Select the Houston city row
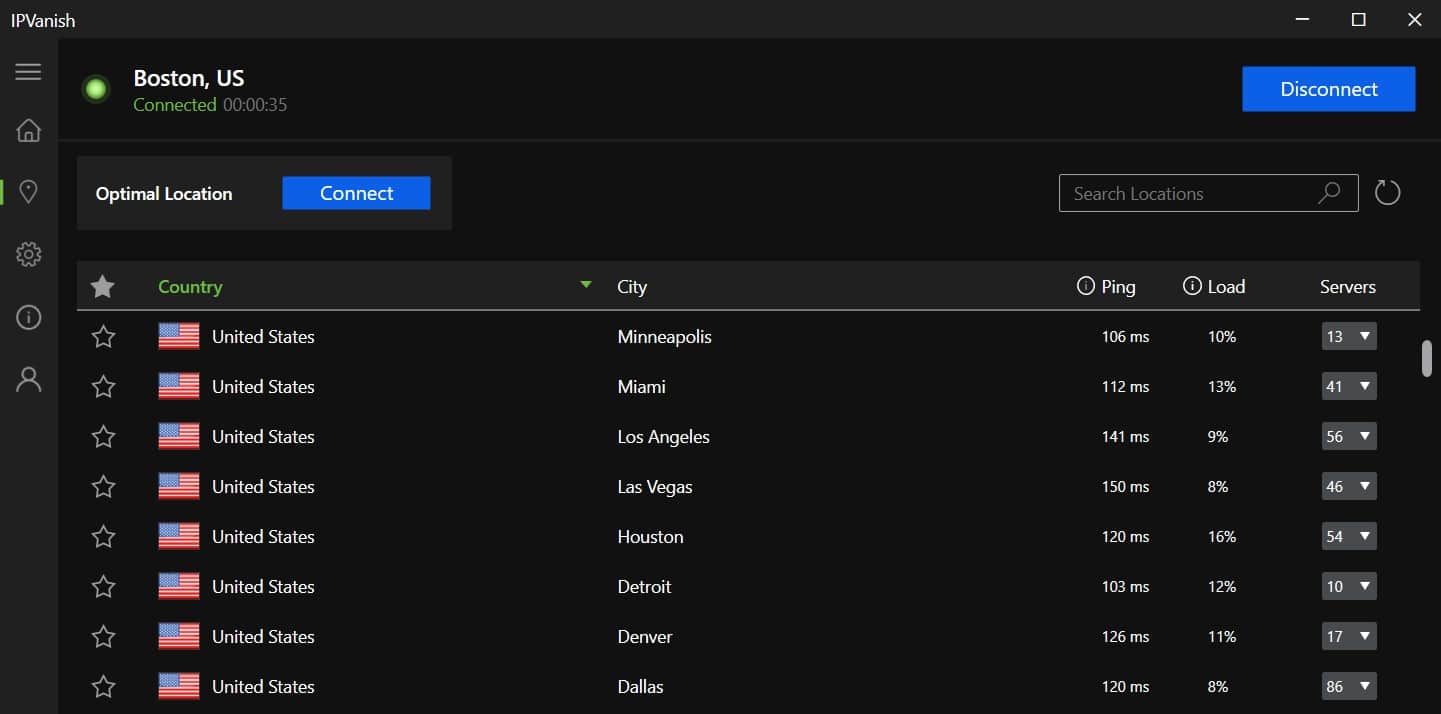The height and width of the screenshot is (714, 1441). tap(748, 536)
